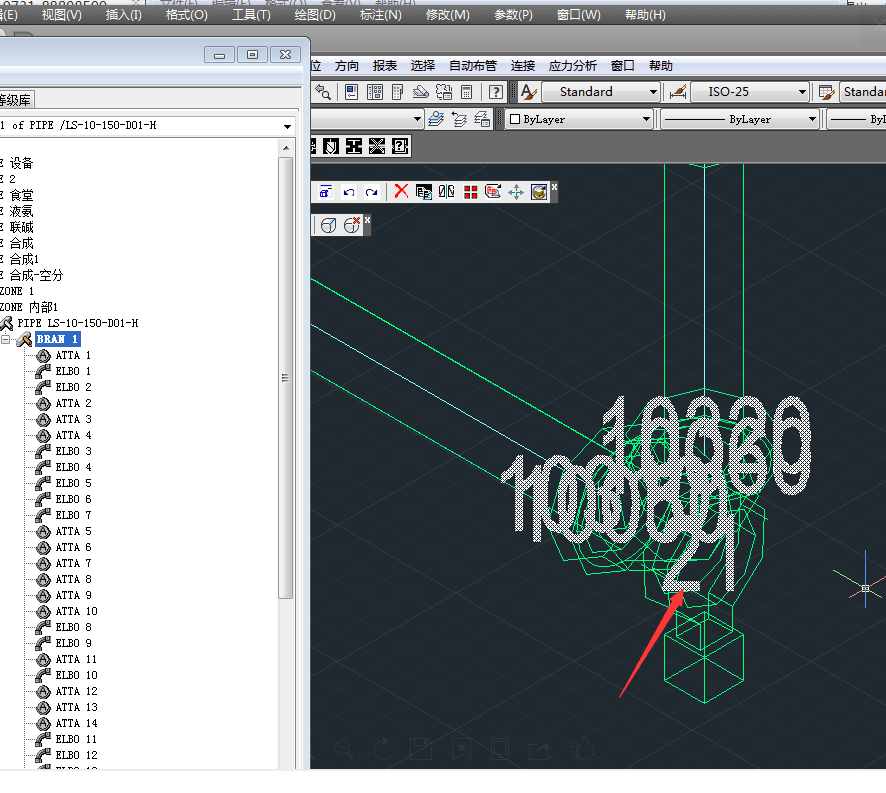Screen dimensions: 886x793
Task: Click the red four-square array icon
Action: pyautogui.click(x=470, y=192)
